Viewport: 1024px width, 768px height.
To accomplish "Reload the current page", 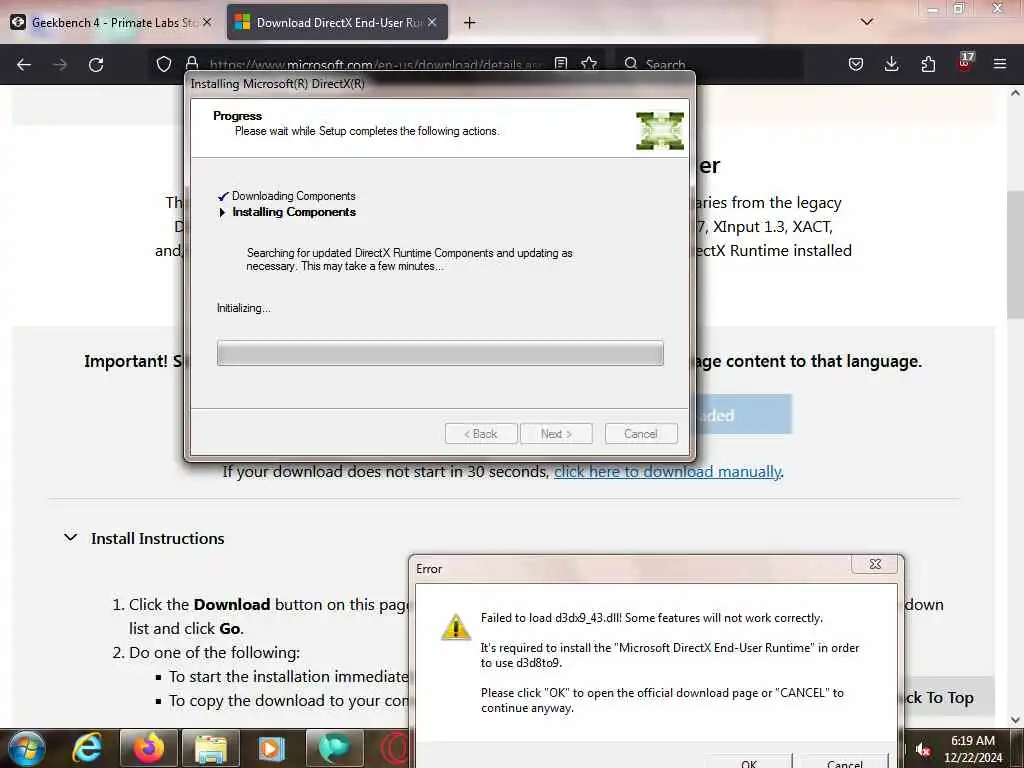I will [96, 65].
